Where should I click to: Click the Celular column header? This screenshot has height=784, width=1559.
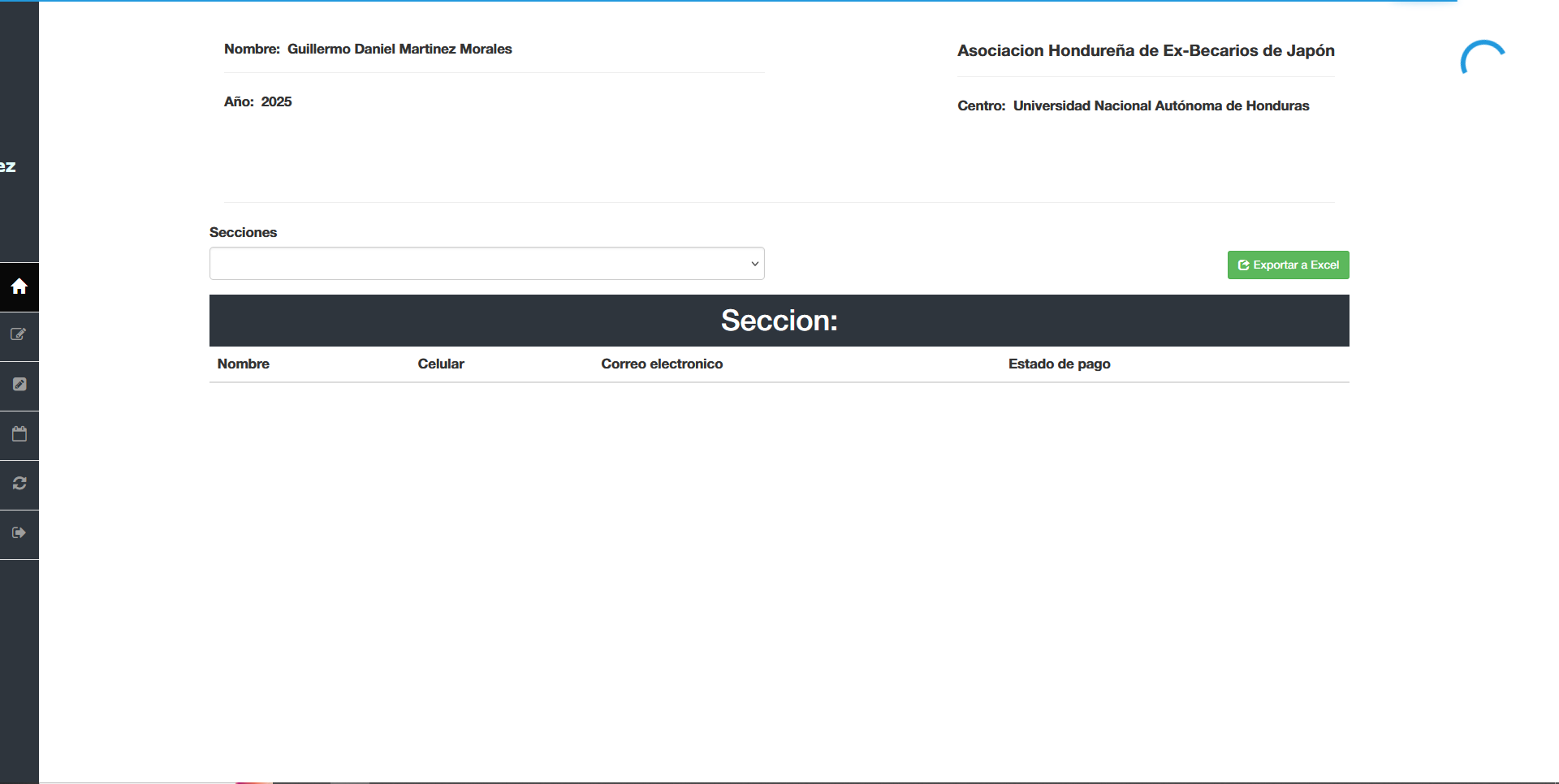(x=441, y=364)
